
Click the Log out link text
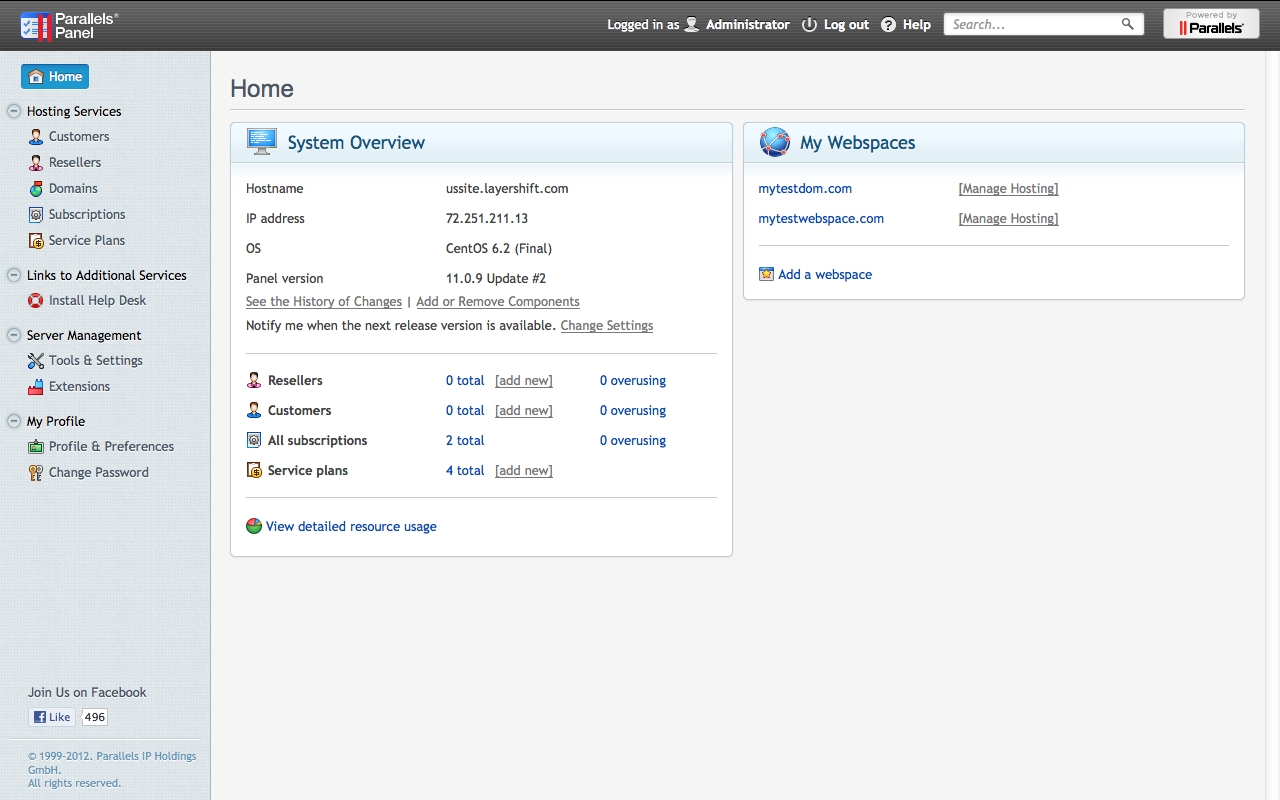(846, 25)
